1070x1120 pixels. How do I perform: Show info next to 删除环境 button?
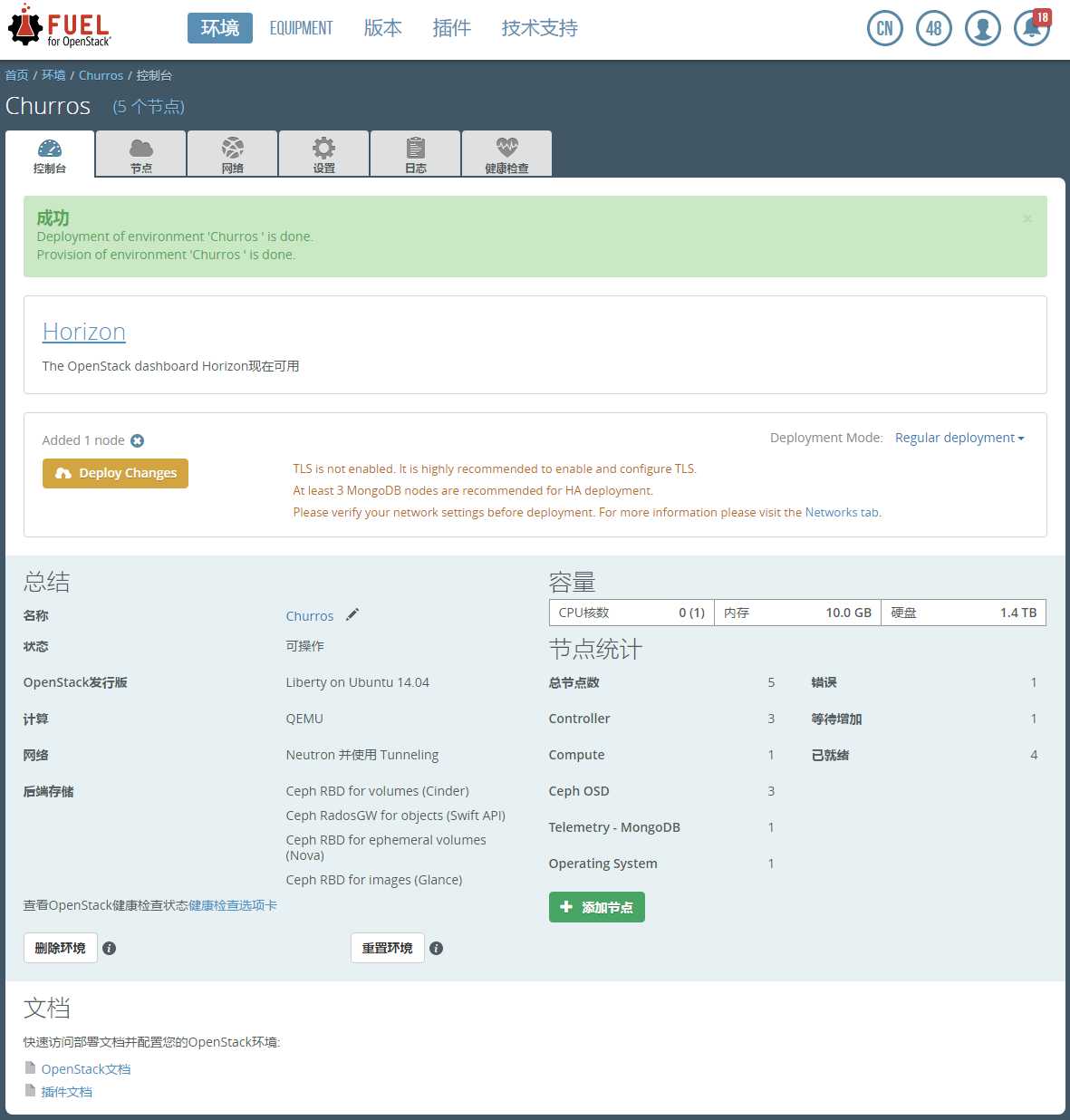pos(110,948)
